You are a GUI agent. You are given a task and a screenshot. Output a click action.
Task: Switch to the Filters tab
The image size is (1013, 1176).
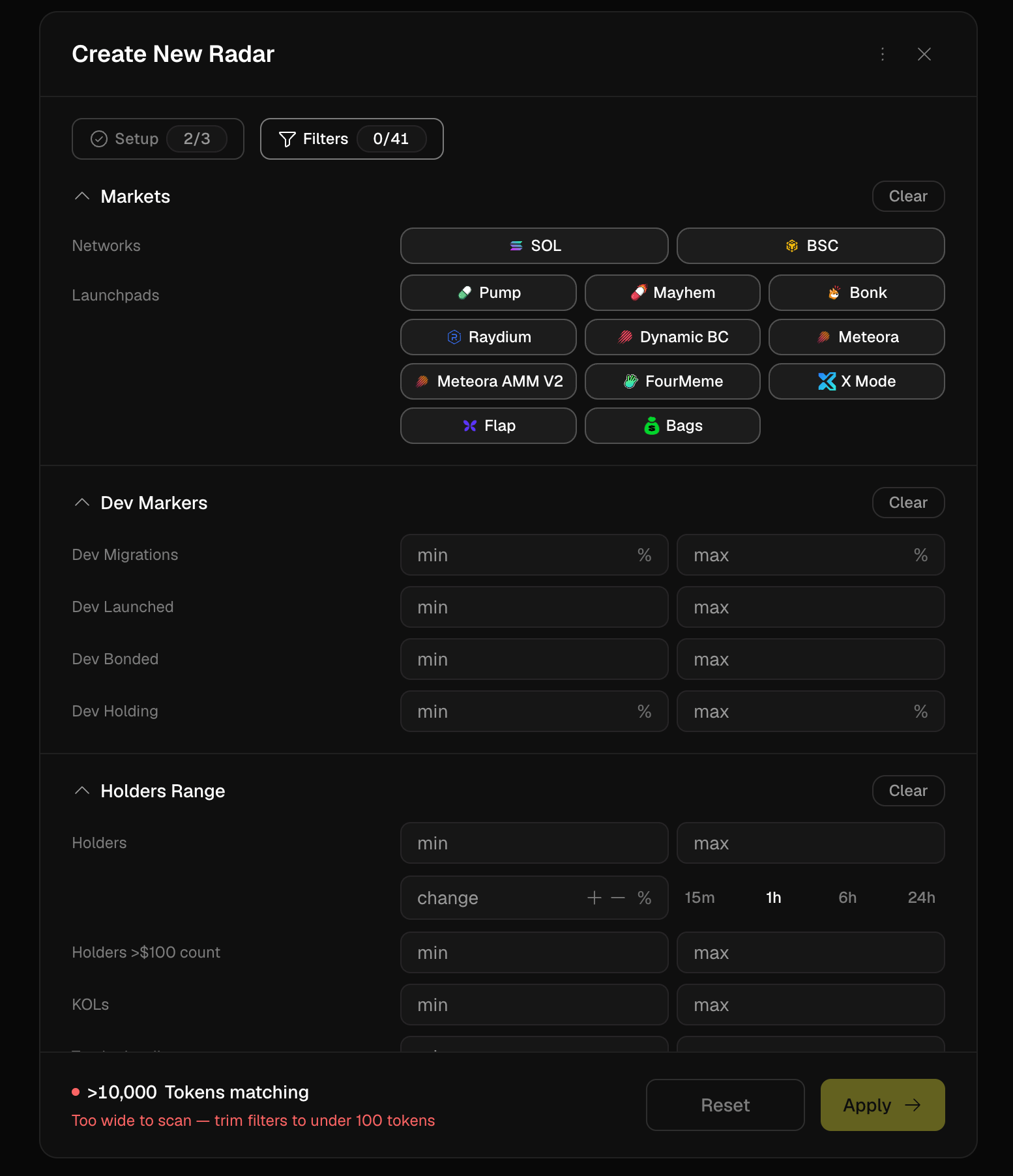[x=352, y=139]
